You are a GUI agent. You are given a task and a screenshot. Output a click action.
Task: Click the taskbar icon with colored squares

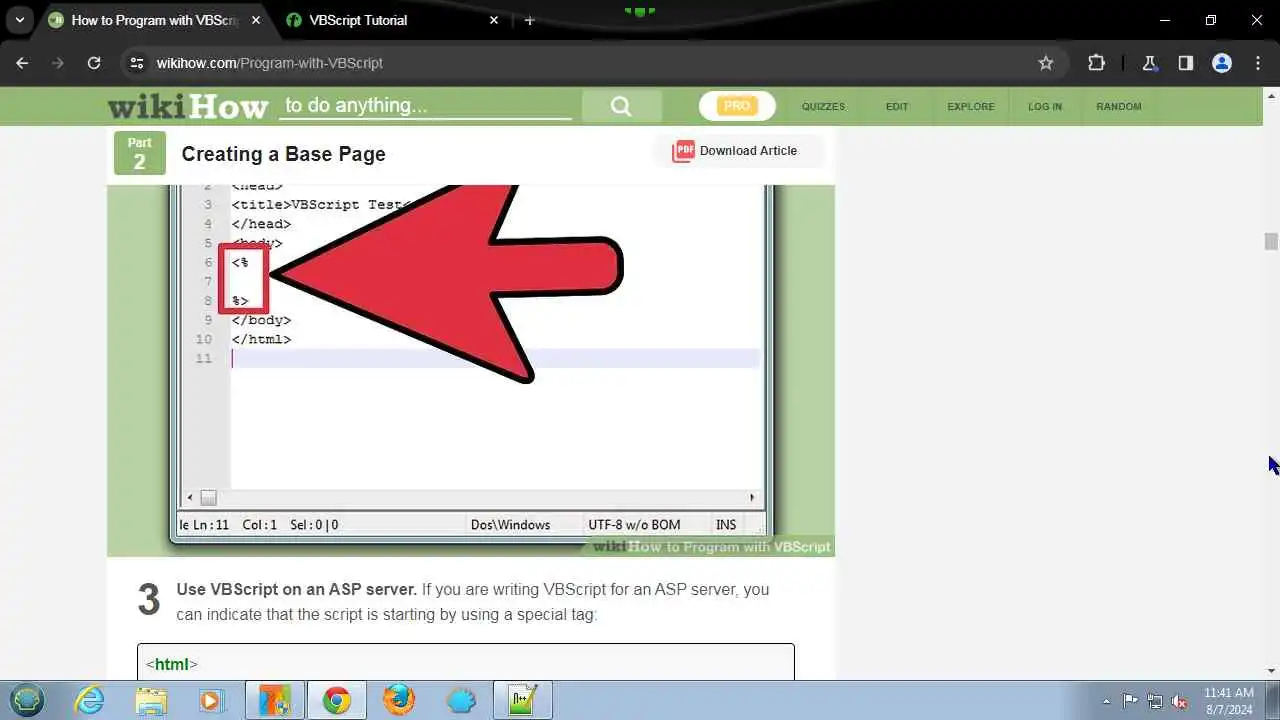(x=274, y=700)
